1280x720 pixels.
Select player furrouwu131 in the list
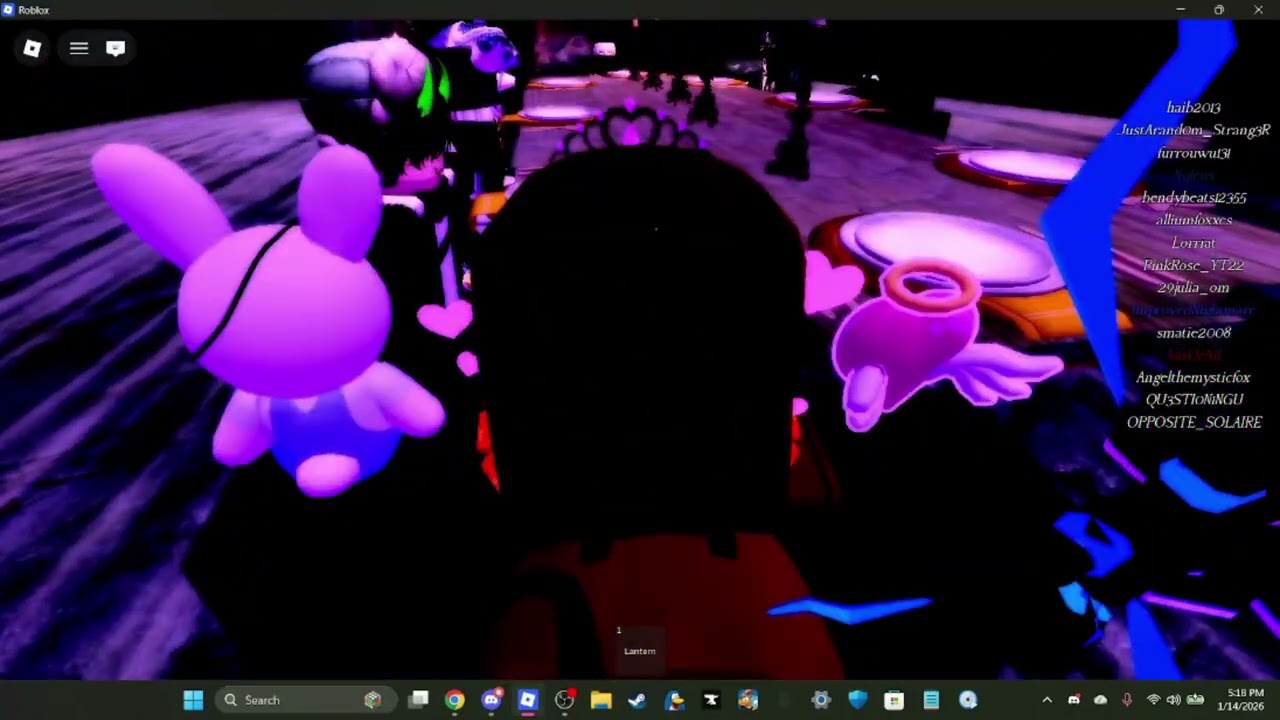(1193, 153)
